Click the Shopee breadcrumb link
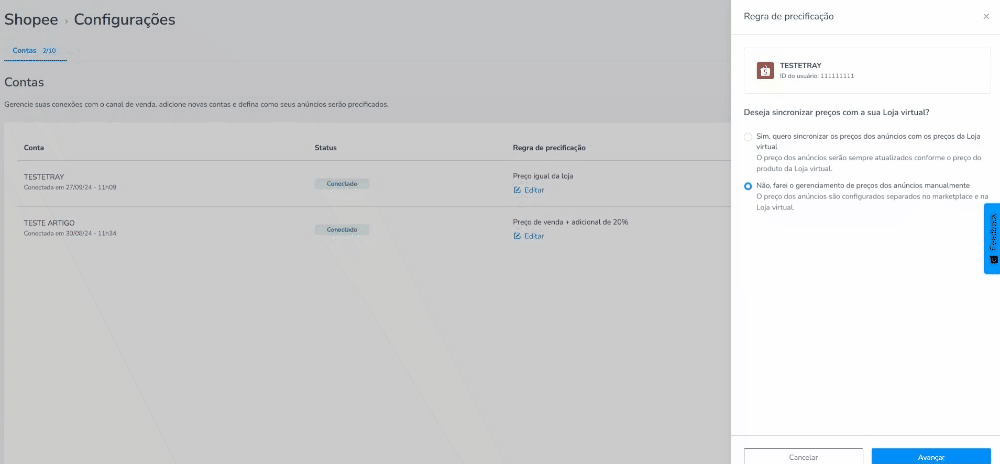This screenshot has height=464, width=1000. click(x=32, y=20)
